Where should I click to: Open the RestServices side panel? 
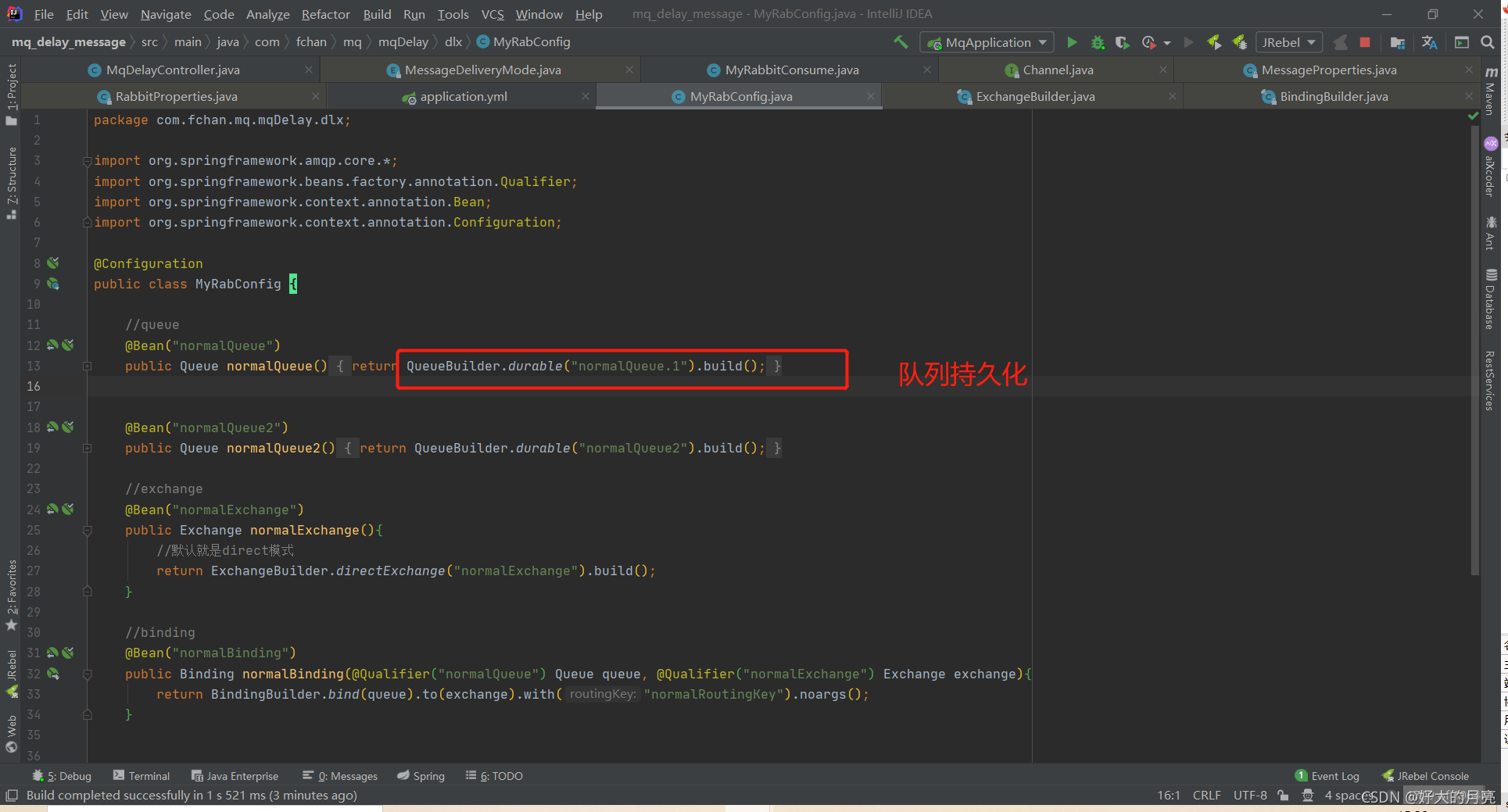click(1490, 381)
